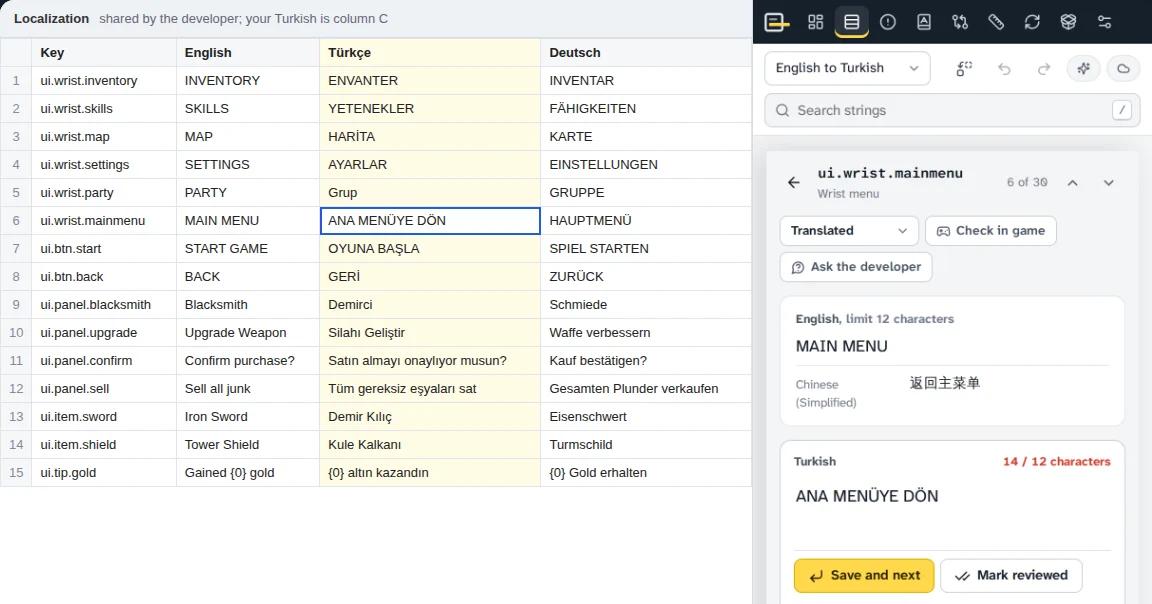Select the Tüm gereksiz eşyaları sat cell
Screen dimensions: 1152x604
[x=430, y=389]
